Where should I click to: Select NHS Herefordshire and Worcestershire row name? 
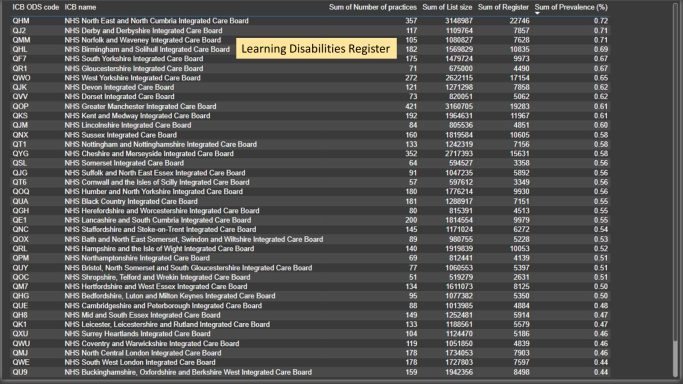tap(162, 211)
